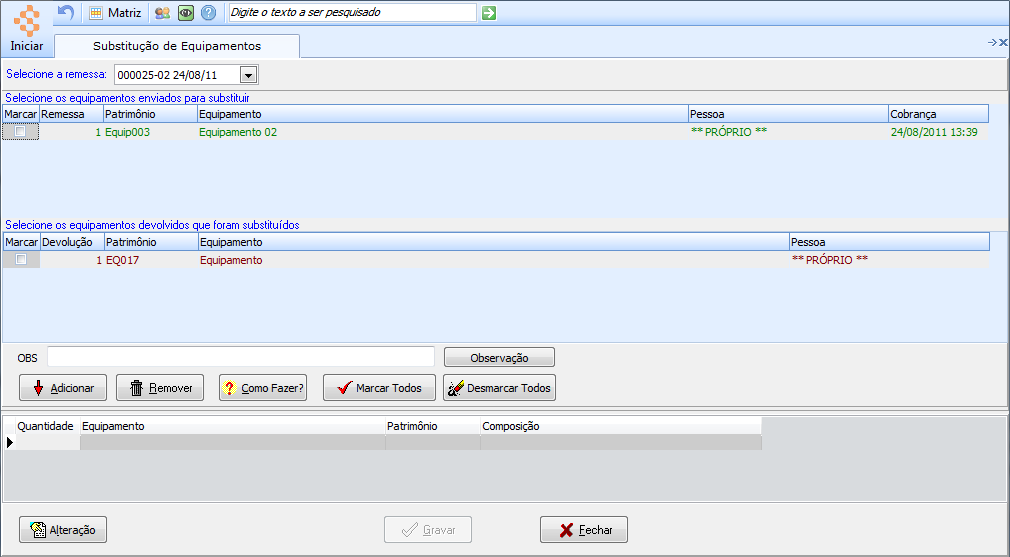Image resolution: width=1010 pixels, height=557 pixels.
Task: Click the Cobrança column header
Action: coord(938,114)
